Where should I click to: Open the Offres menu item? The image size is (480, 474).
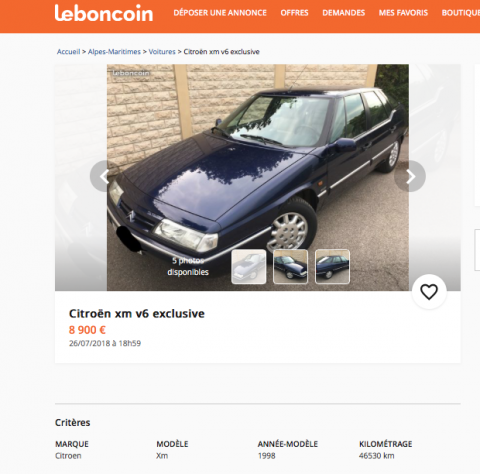(x=294, y=13)
